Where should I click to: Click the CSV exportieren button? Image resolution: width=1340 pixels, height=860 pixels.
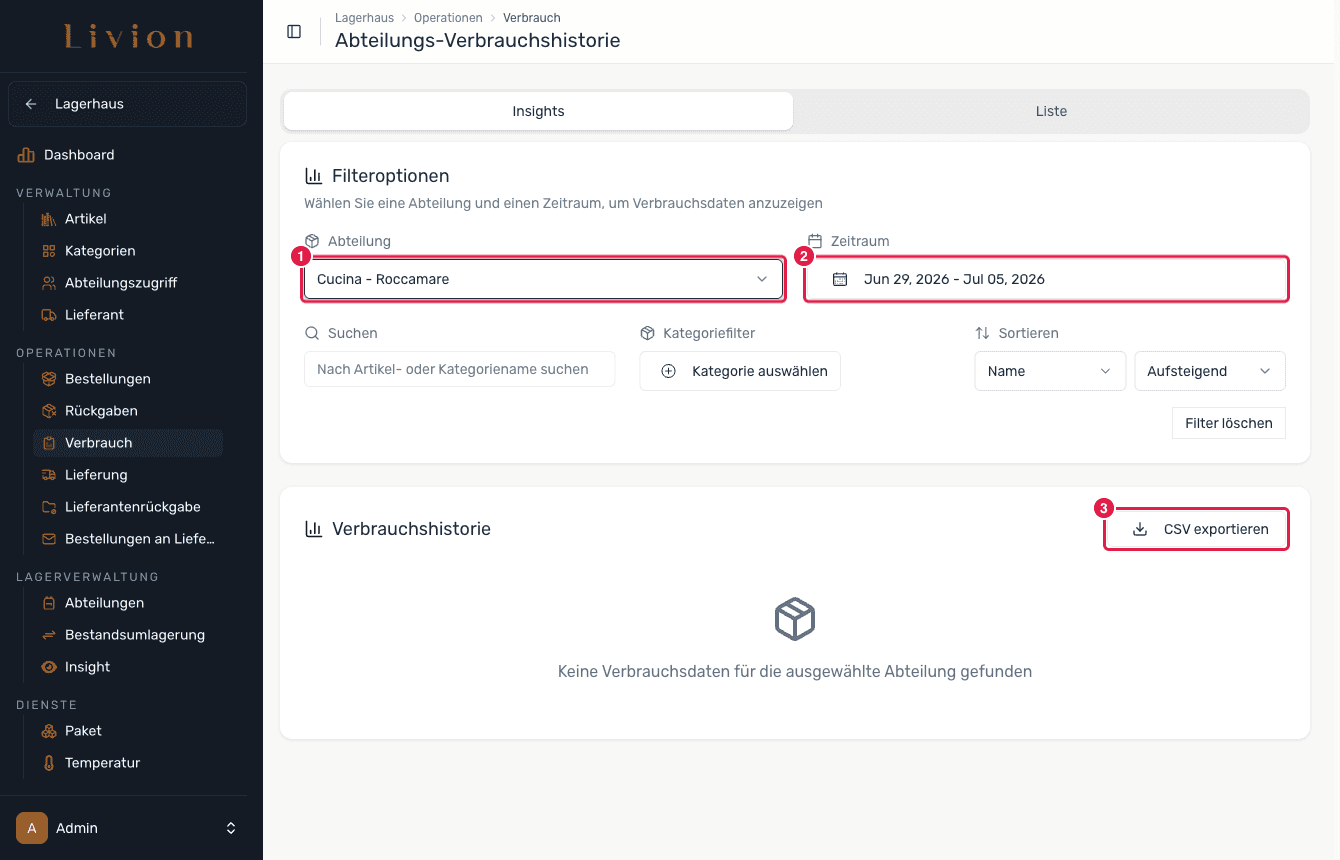tap(1196, 529)
